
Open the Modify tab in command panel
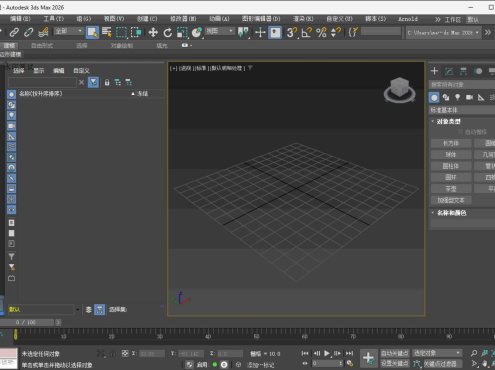(449, 71)
